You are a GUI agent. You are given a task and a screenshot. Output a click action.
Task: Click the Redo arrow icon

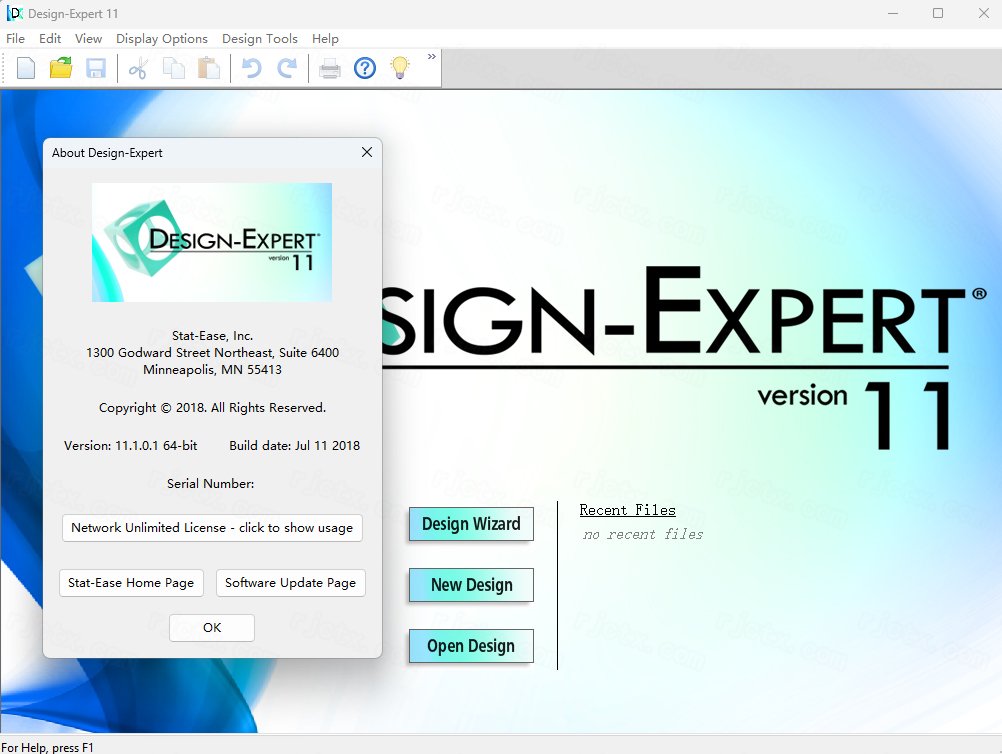pos(287,68)
